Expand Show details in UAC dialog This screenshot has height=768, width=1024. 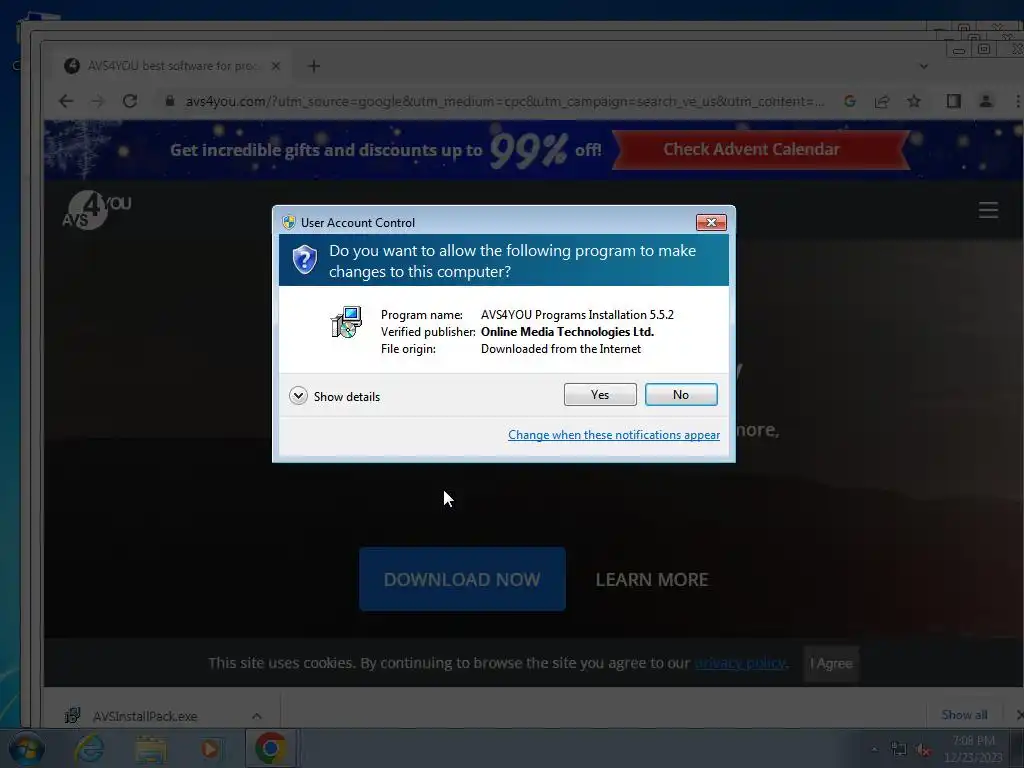[x=334, y=396]
